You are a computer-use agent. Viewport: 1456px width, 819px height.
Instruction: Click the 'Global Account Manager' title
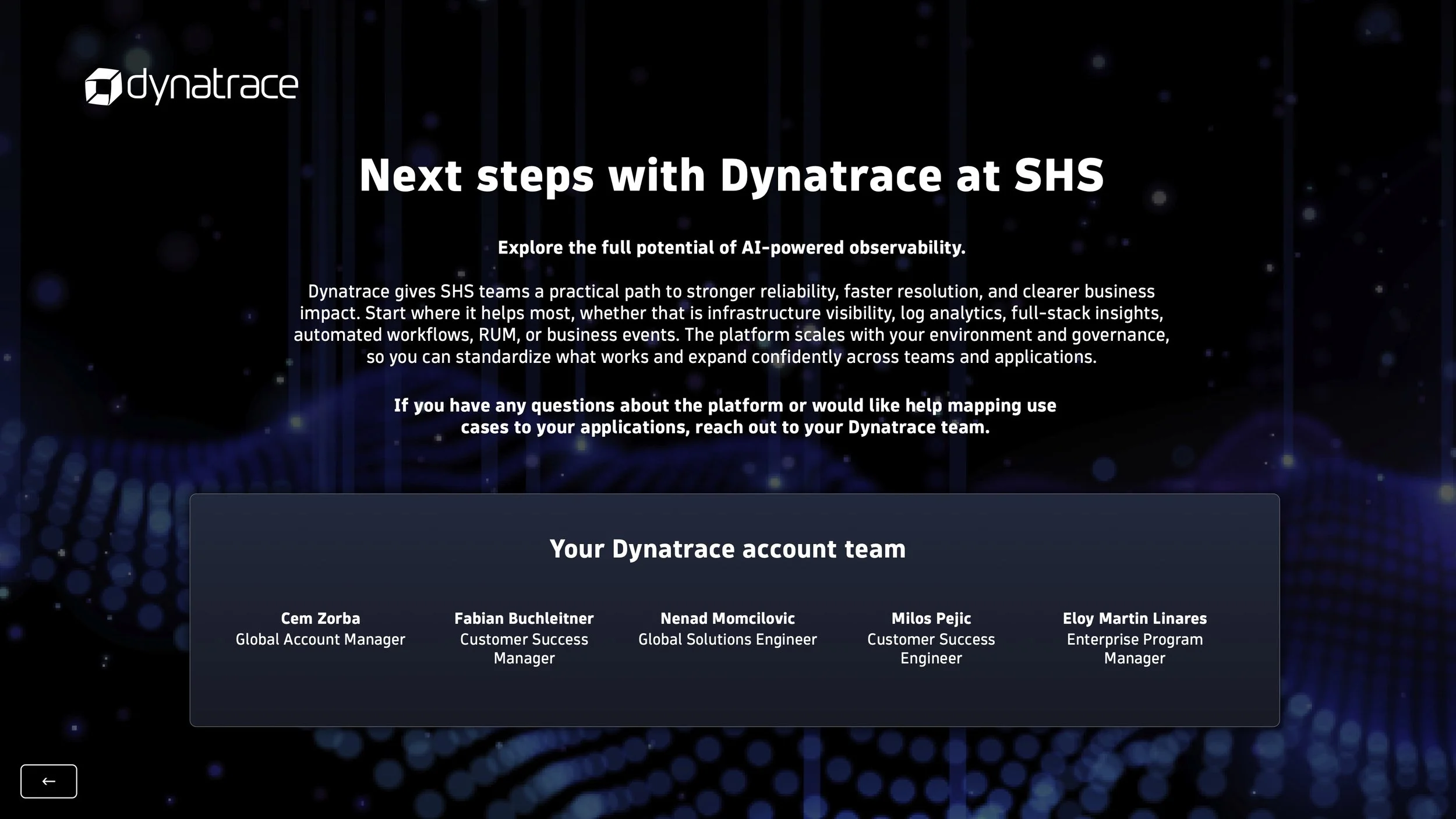pos(320,639)
